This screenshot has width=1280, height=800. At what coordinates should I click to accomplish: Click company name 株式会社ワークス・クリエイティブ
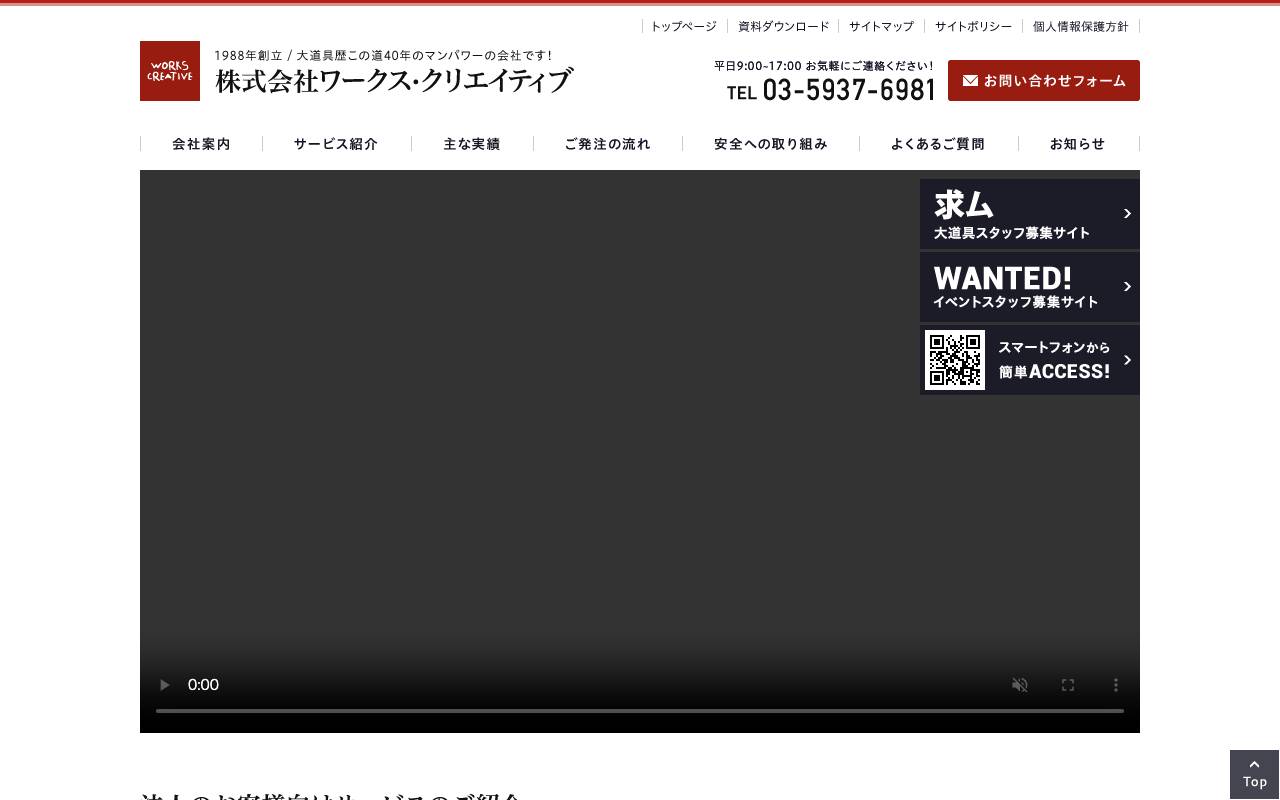click(x=394, y=81)
